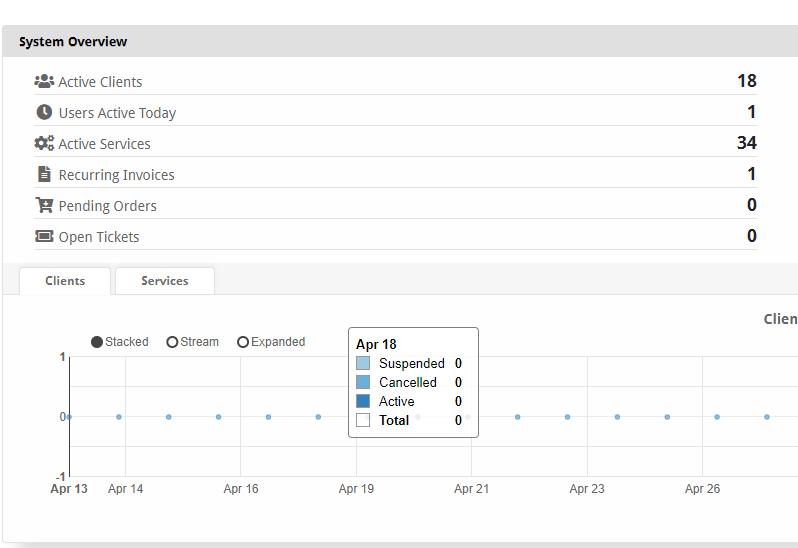Click the Apr 23 axis label
This screenshot has width=798, height=548.
tap(587, 489)
